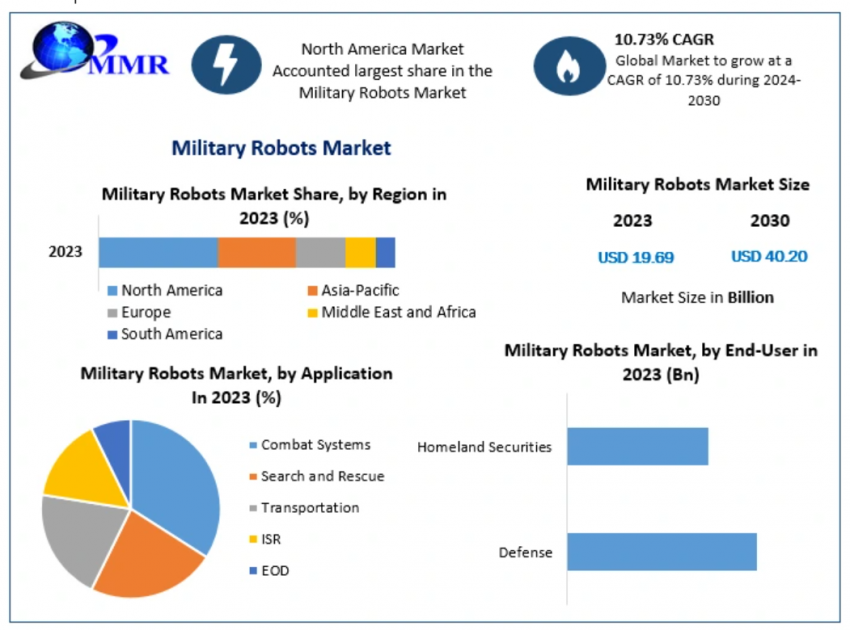The width and height of the screenshot is (850, 630).
Task: Click the lightning bolt circle icon
Action: click(x=226, y=65)
